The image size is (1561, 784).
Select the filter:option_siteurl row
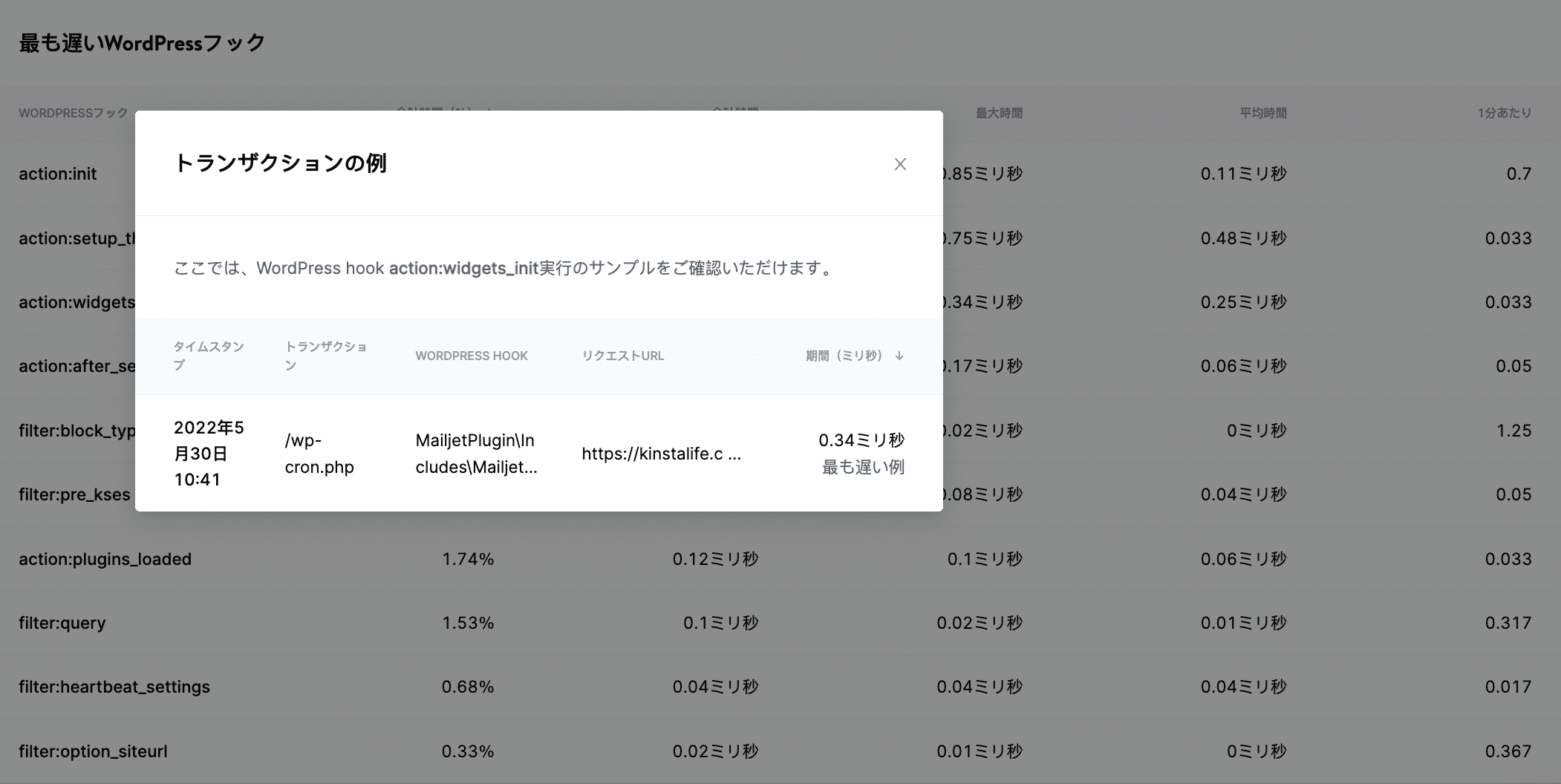click(x=94, y=751)
